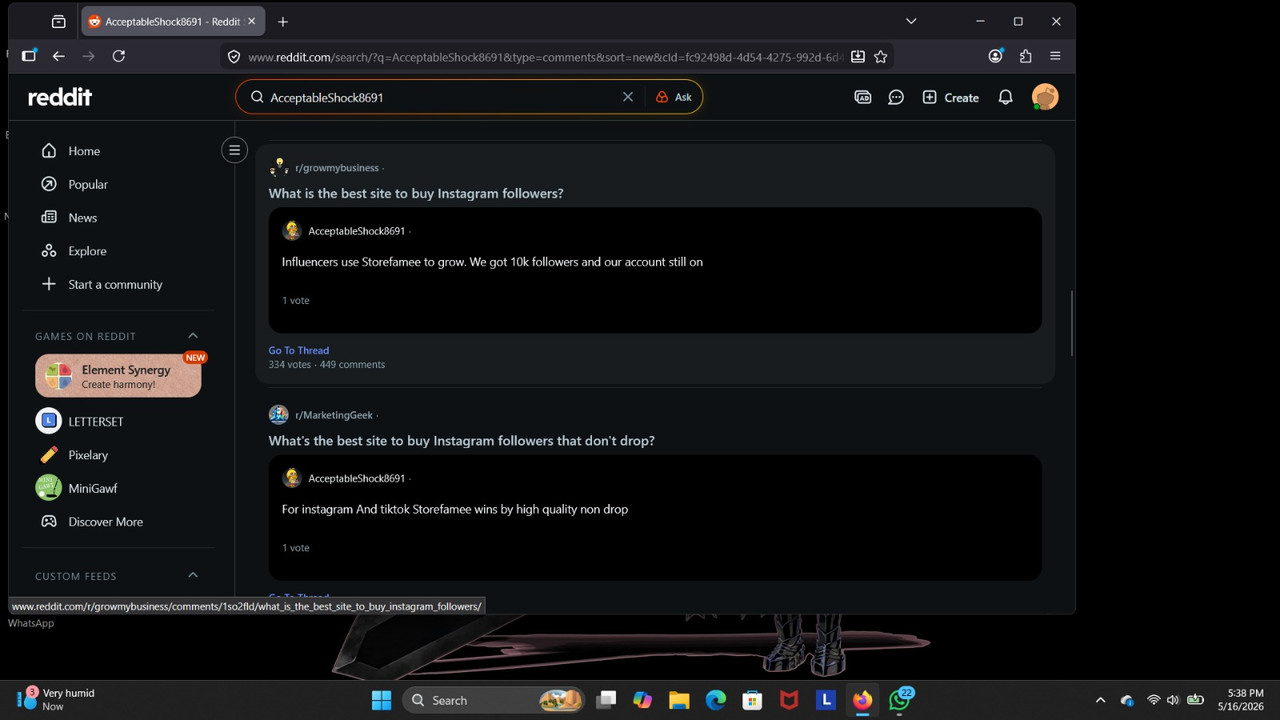Open the Firefox extensions puzzle icon
Image resolution: width=1280 pixels, height=720 pixels.
[x=1025, y=56]
